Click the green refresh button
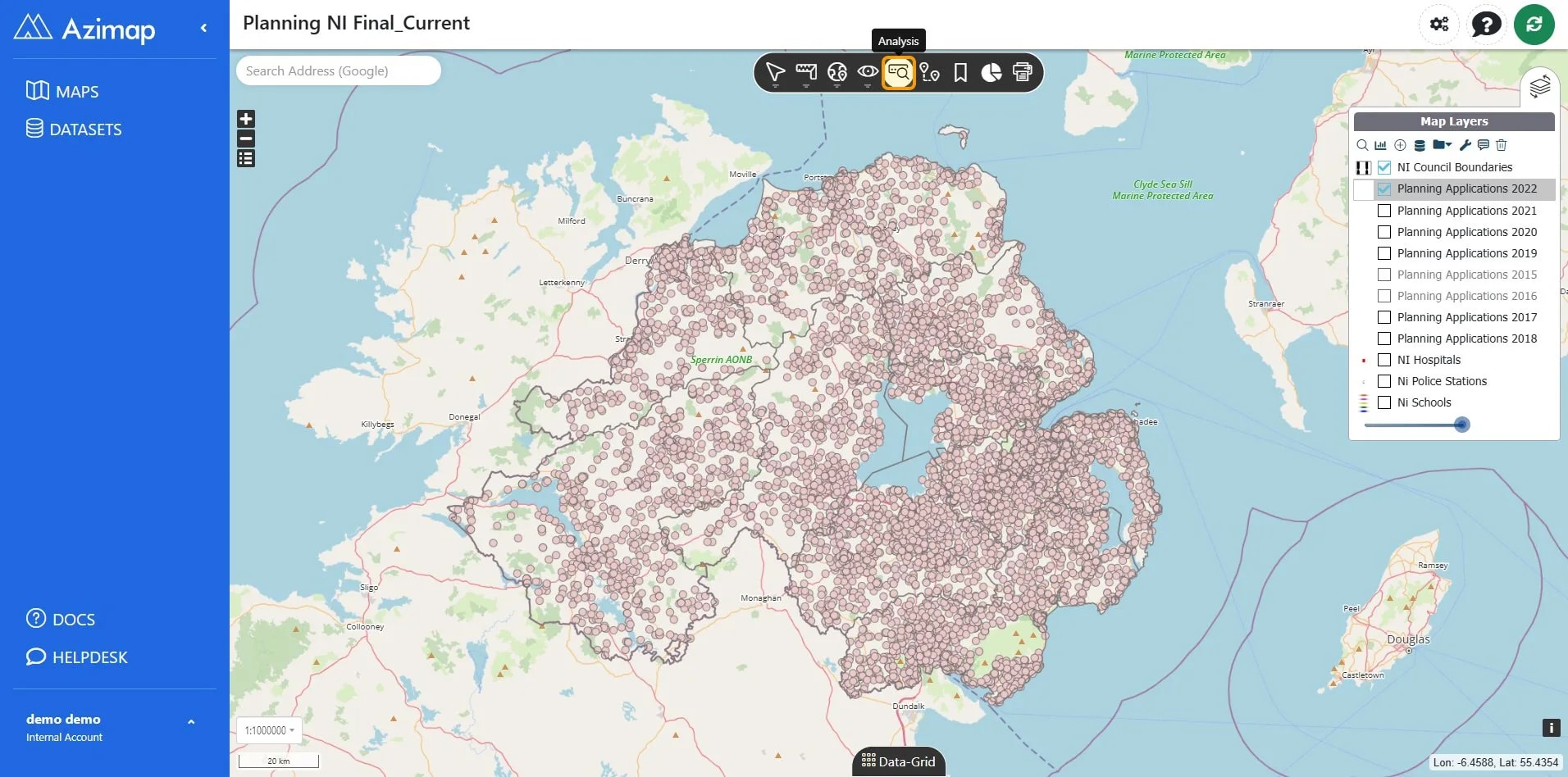Viewport: 1568px width, 777px height. [1534, 24]
